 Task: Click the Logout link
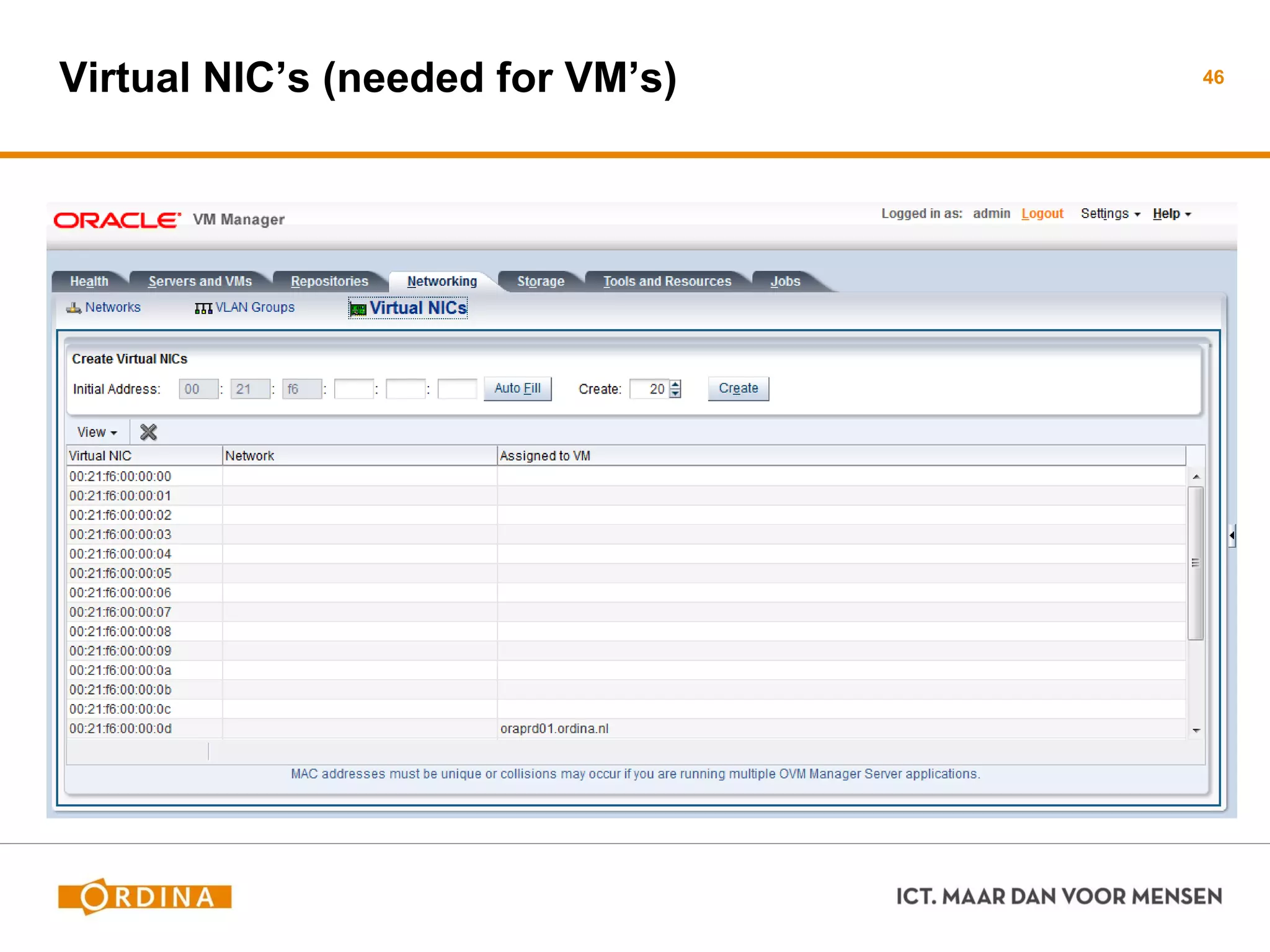[x=1042, y=214]
